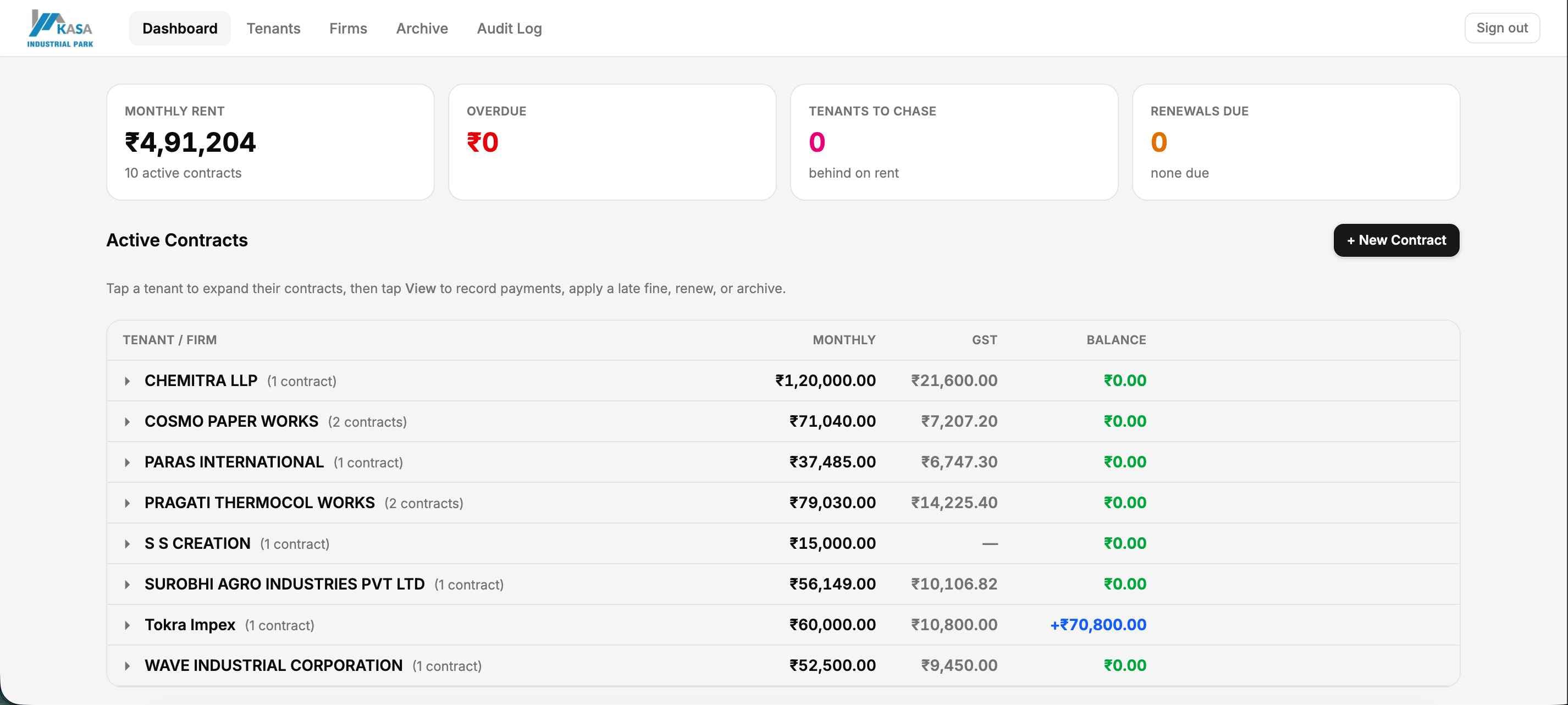1568x705 pixels.
Task: Click S S CREATION monthly ₹15,000.00
Action: click(833, 544)
